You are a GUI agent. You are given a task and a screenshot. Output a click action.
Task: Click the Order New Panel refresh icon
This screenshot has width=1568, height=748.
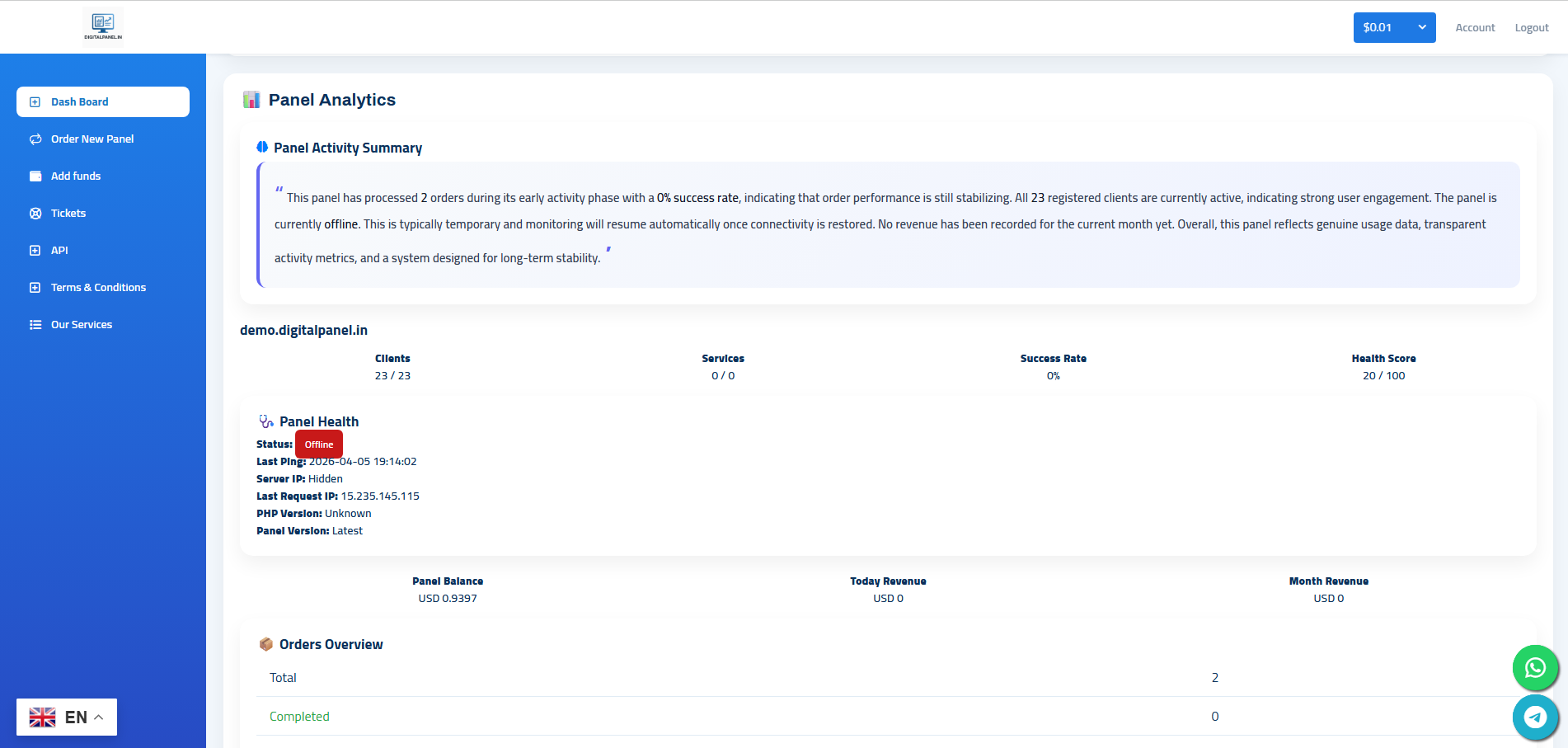[x=35, y=139]
